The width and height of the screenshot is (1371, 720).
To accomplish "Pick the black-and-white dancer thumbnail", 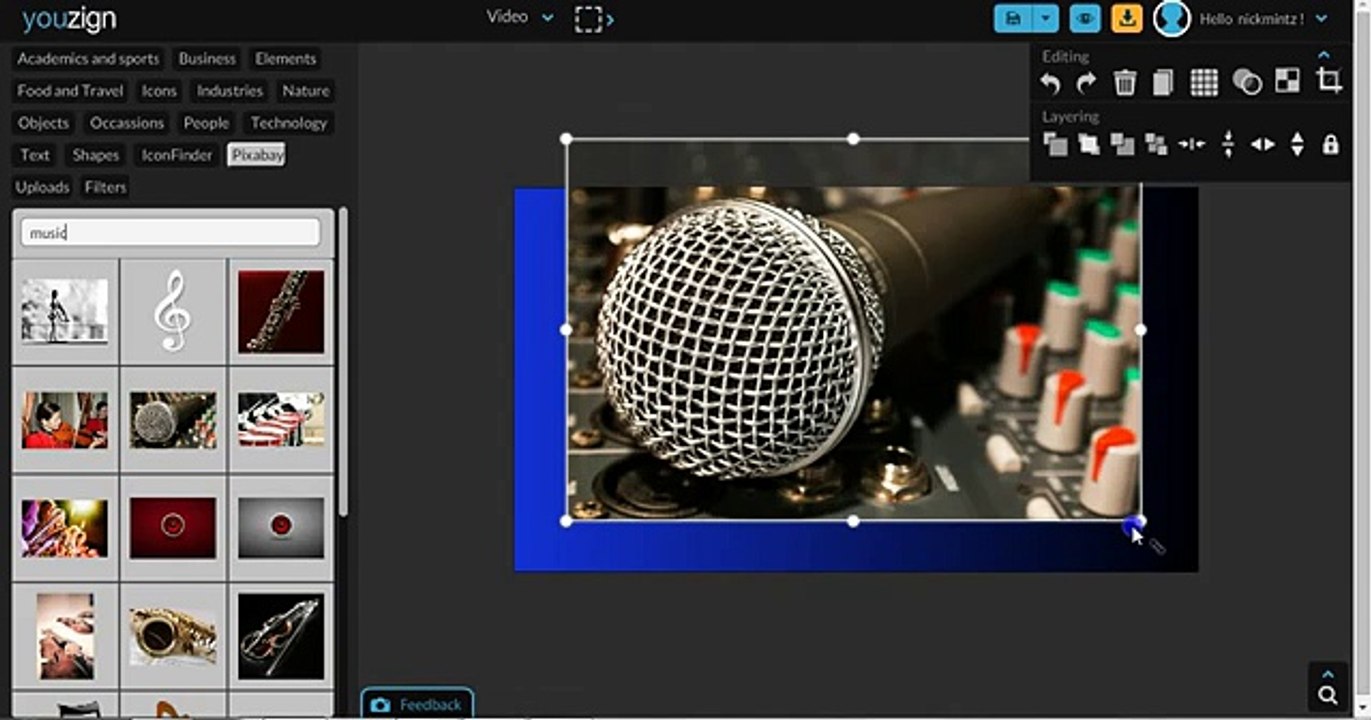I will [65, 311].
